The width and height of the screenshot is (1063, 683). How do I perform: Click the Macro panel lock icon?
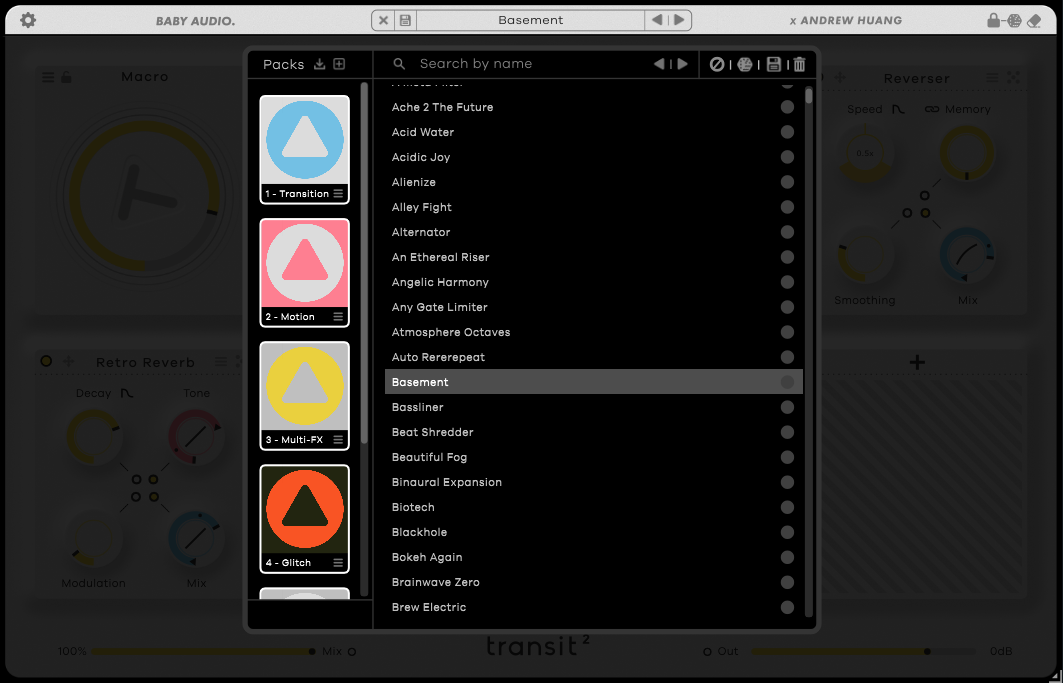pyautogui.click(x=66, y=77)
